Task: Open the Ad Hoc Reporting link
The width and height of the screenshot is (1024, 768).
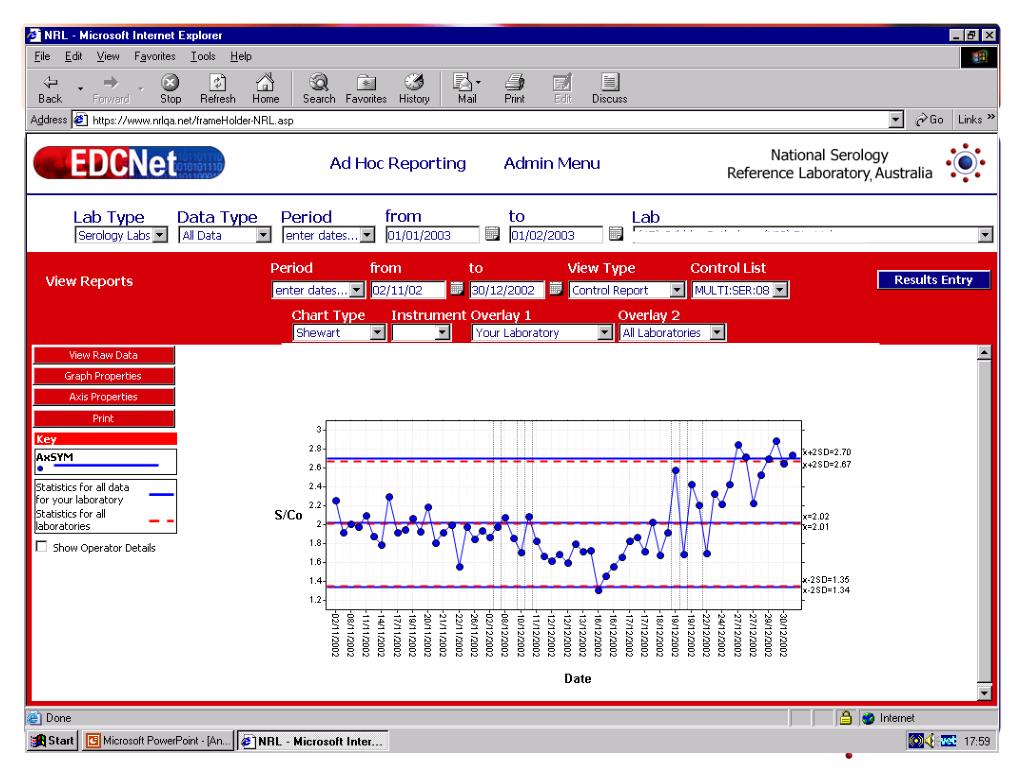Action: pos(398,163)
